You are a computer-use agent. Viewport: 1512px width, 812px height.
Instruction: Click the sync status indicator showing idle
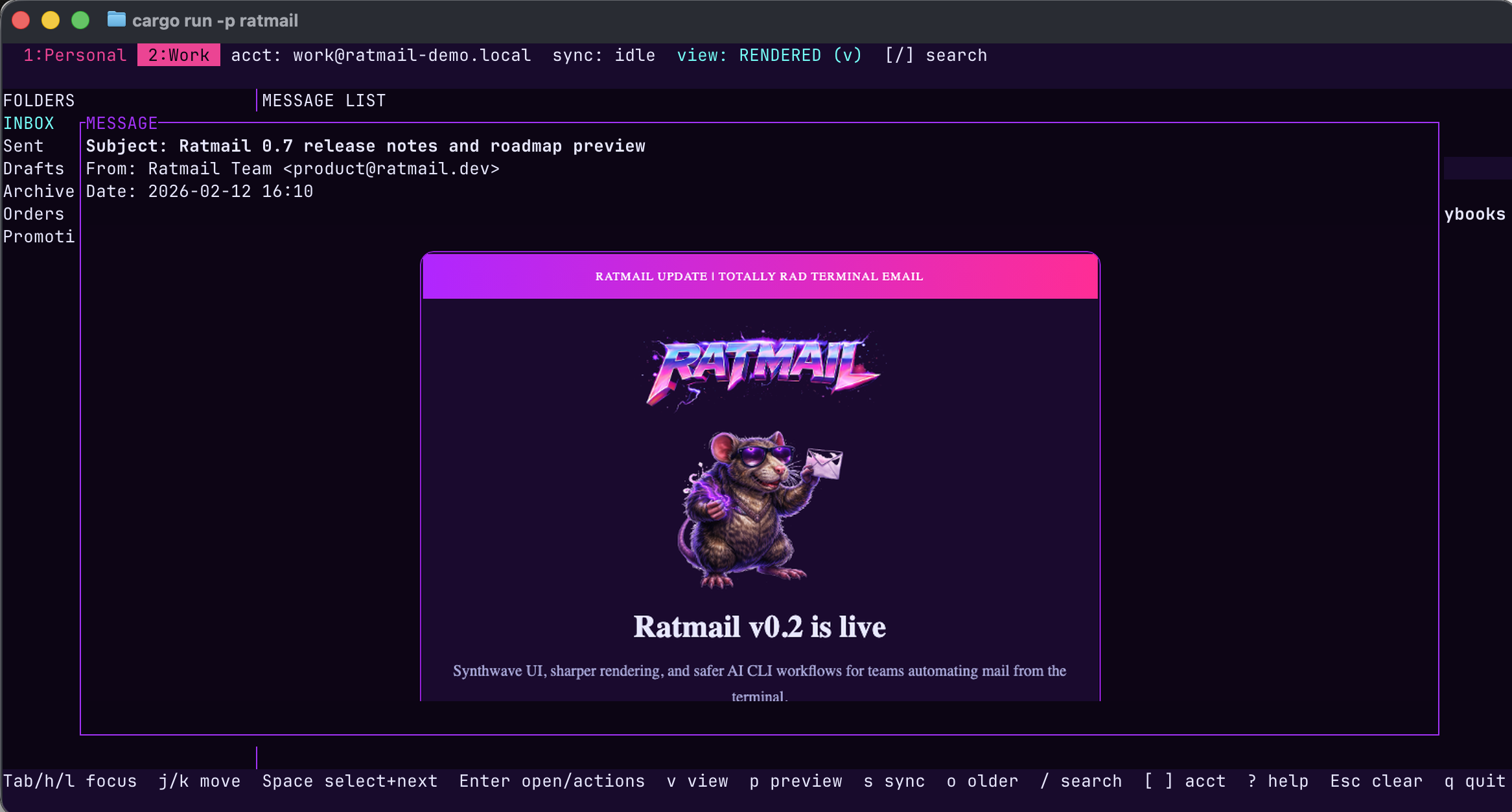pos(603,55)
